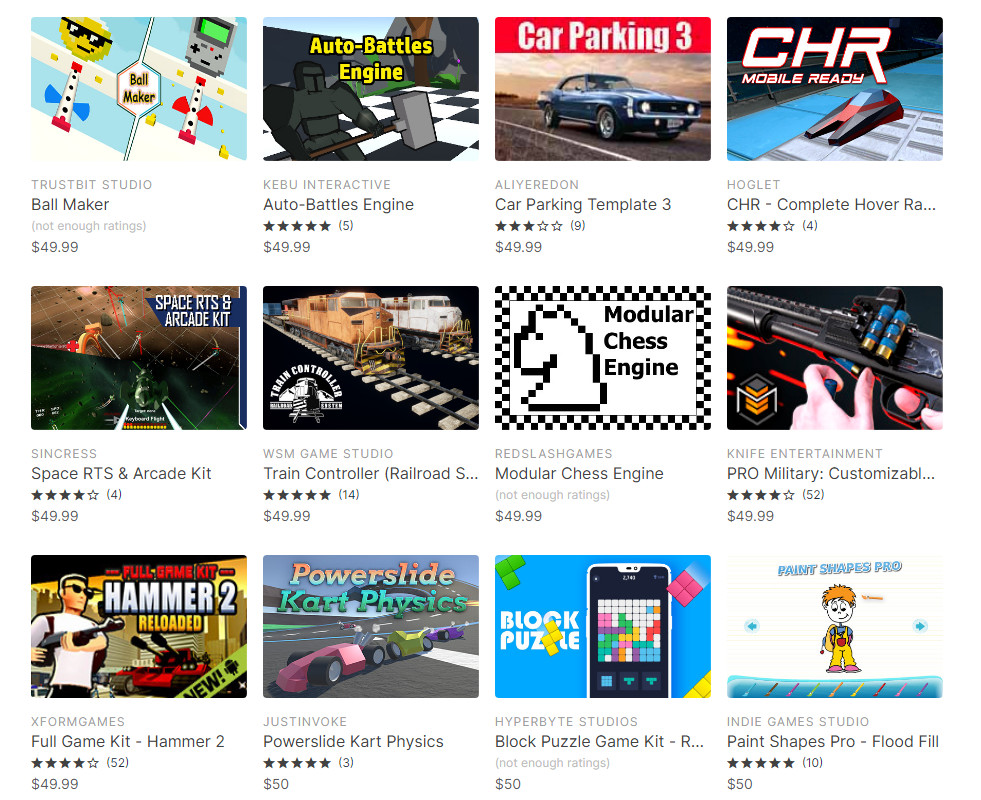Viewport: 981px width, 800px height.
Task: View the star rating of Train Controller
Action: tap(297, 495)
